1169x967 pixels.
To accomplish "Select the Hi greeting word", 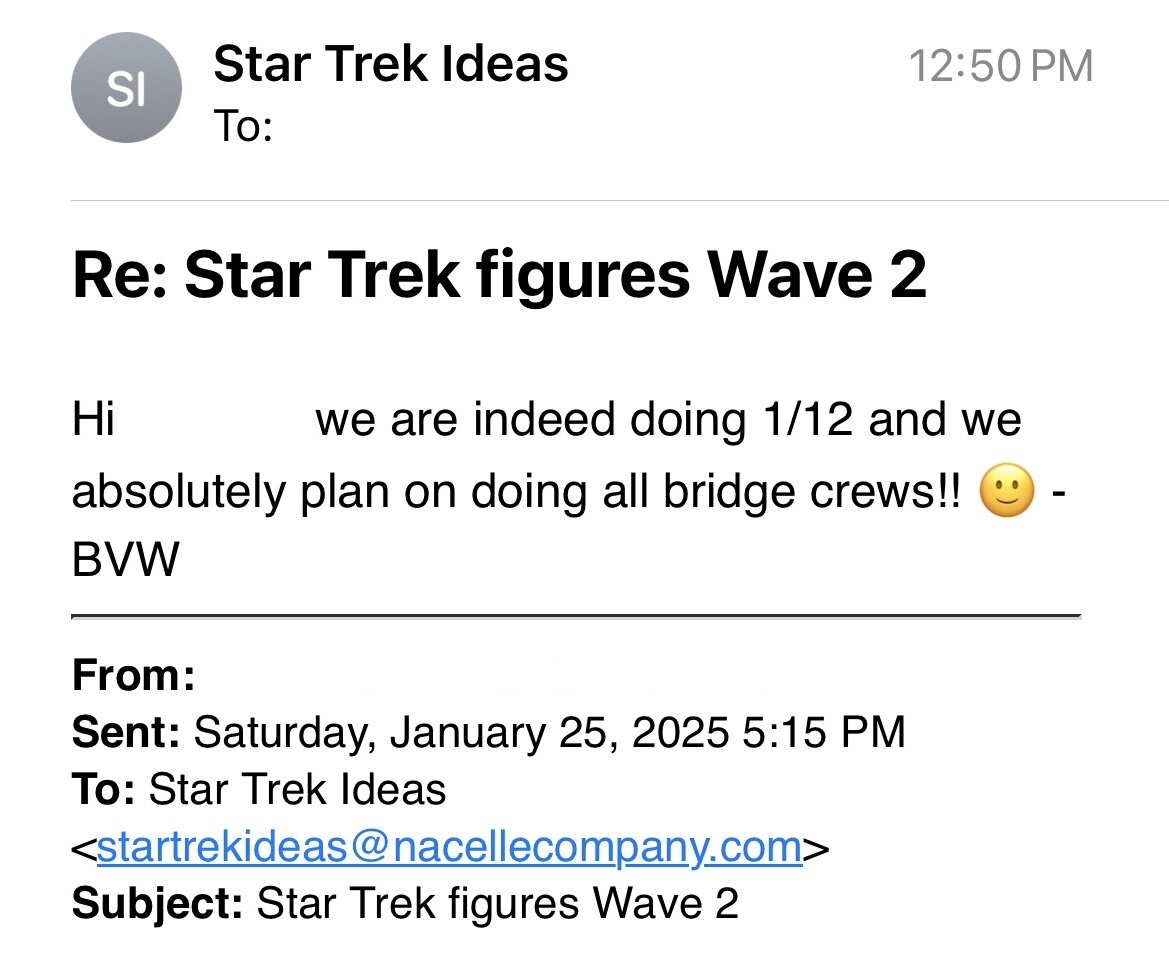I will pyautogui.click(x=93, y=418).
